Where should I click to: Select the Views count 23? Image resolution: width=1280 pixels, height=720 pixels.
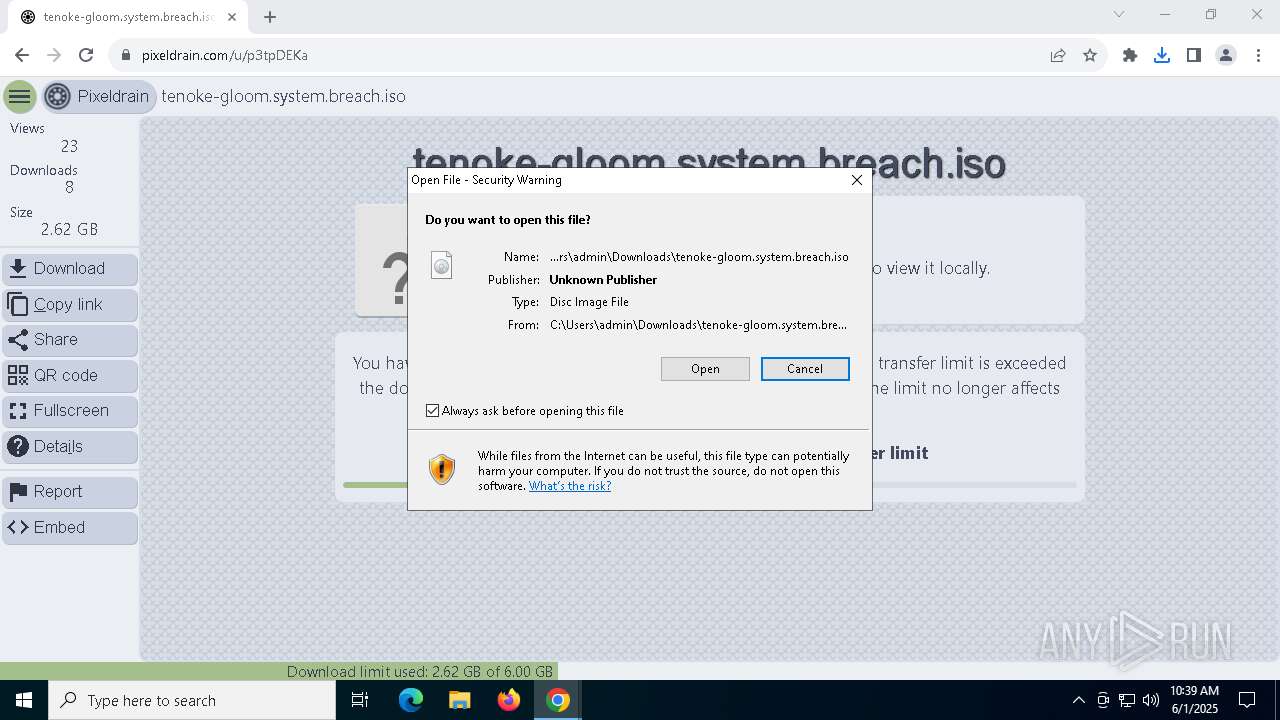pyautogui.click(x=69, y=147)
